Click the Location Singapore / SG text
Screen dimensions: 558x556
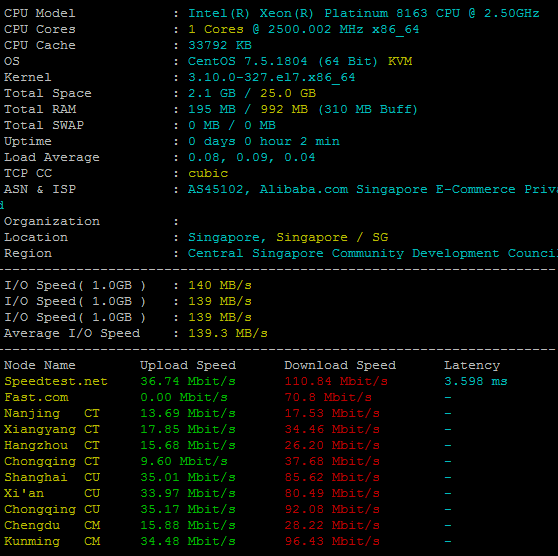click(288, 237)
